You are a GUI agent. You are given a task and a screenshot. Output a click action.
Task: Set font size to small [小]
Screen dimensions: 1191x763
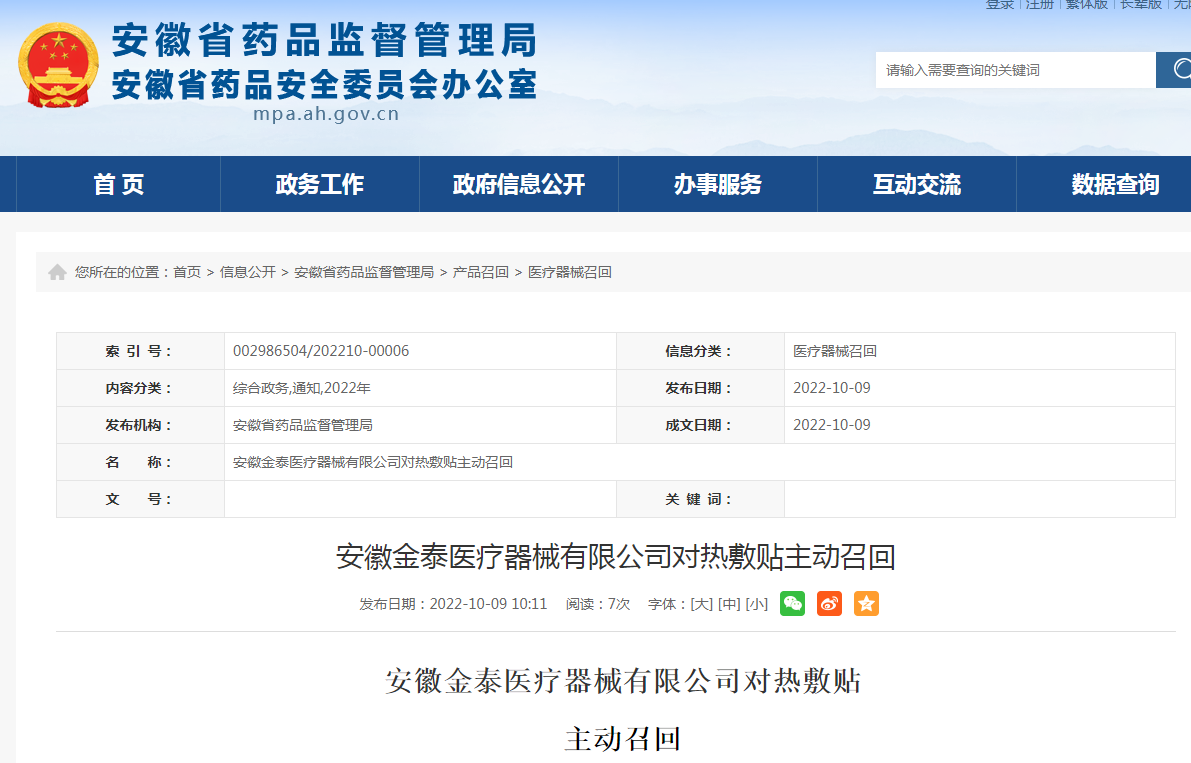point(757,604)
